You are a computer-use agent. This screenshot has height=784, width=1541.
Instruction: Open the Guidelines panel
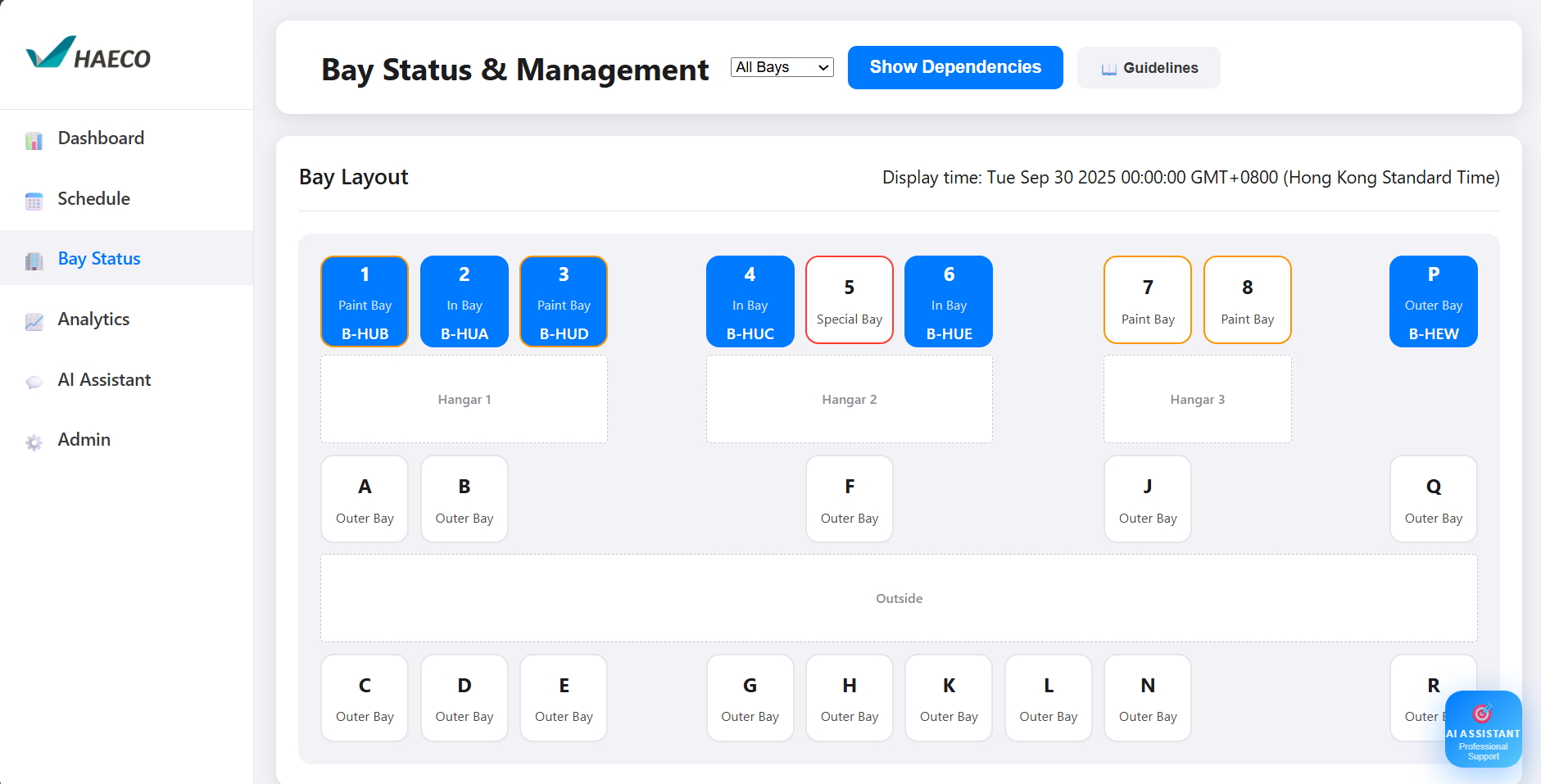(x=1148, y=67)
